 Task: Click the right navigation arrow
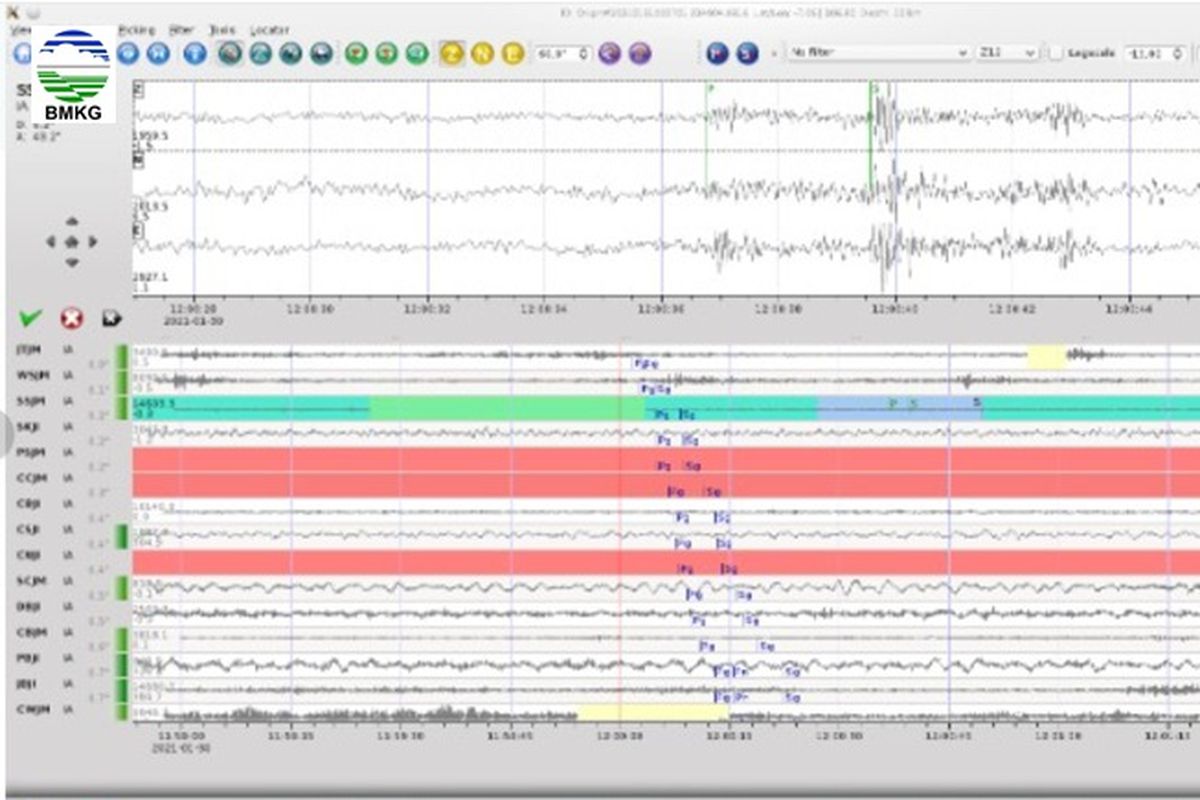pos(93,241)
